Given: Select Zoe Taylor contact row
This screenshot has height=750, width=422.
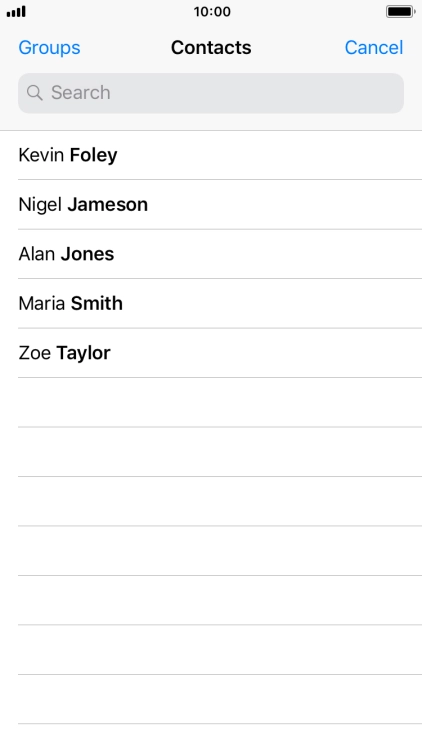Looking at the screenshot, I should point(211,353).
